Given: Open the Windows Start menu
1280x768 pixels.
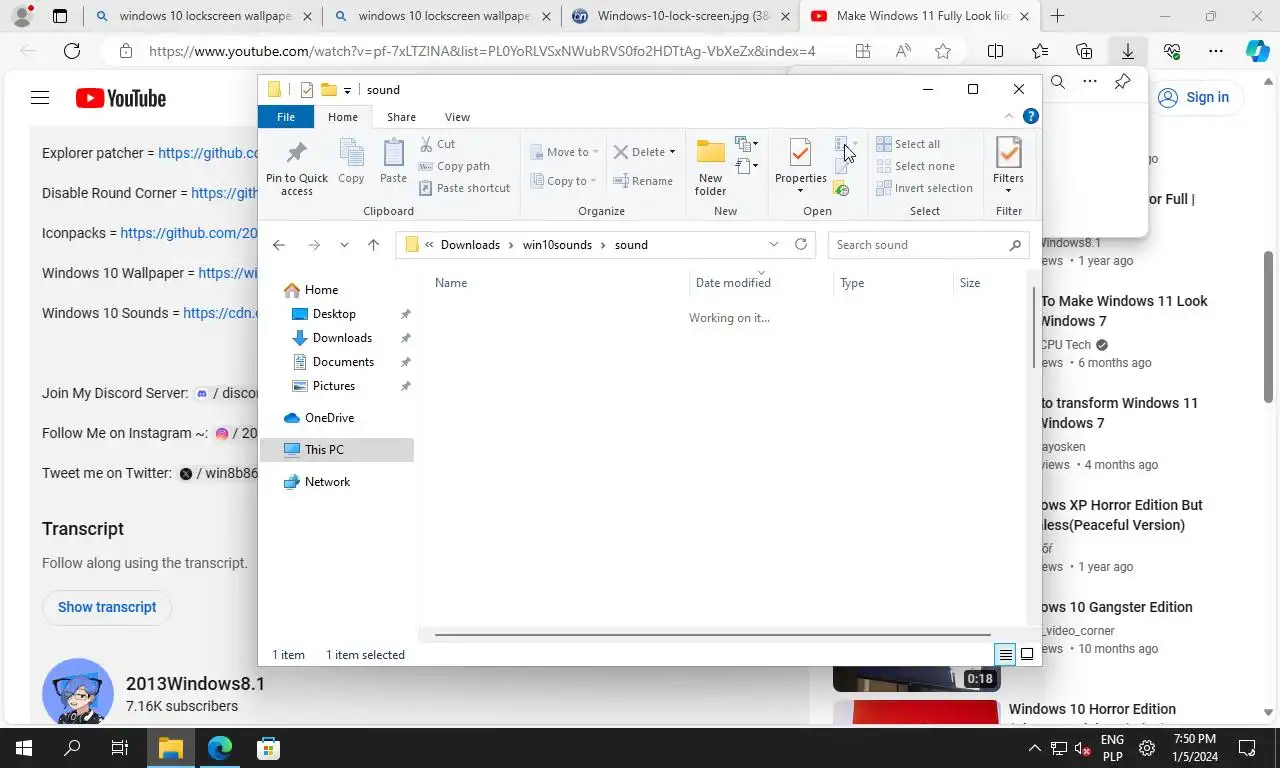Looking at the screenshot, I should coord(23,748).
